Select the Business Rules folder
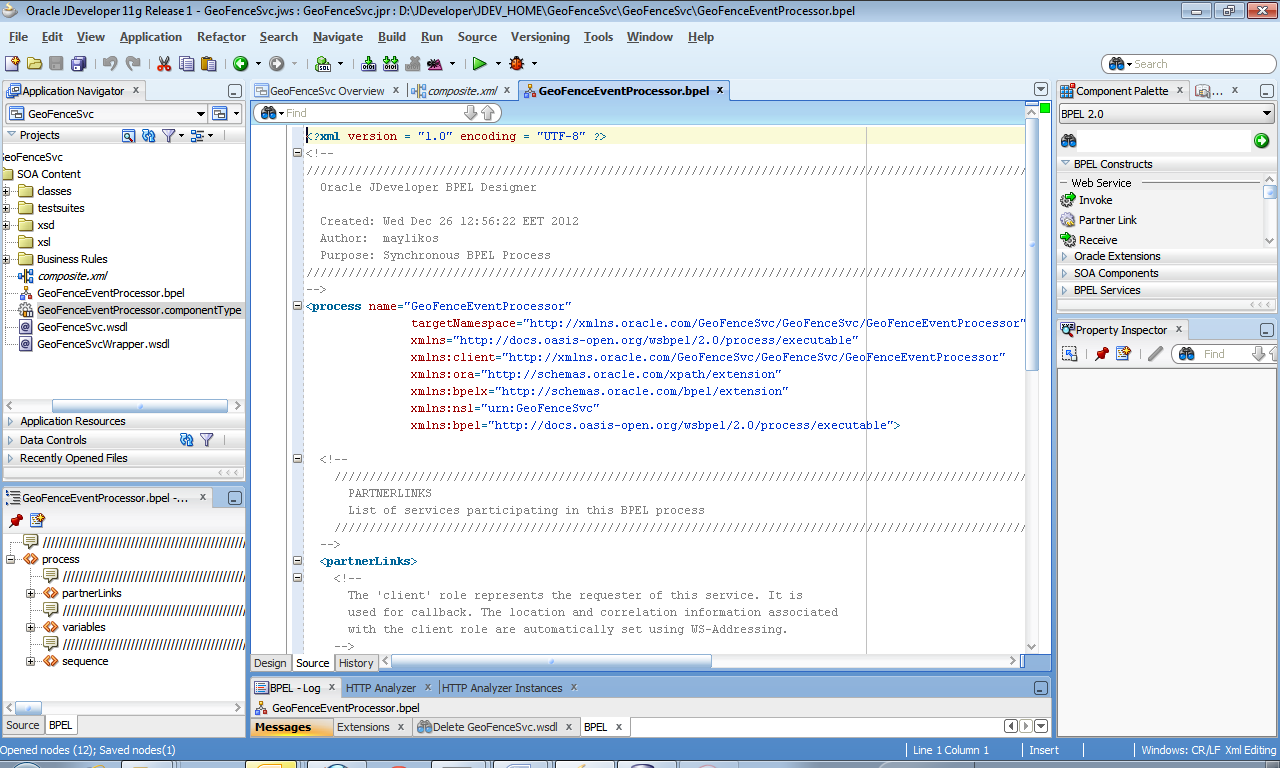The height and width of the screenshot is (768, 1280). pos(72,259)
